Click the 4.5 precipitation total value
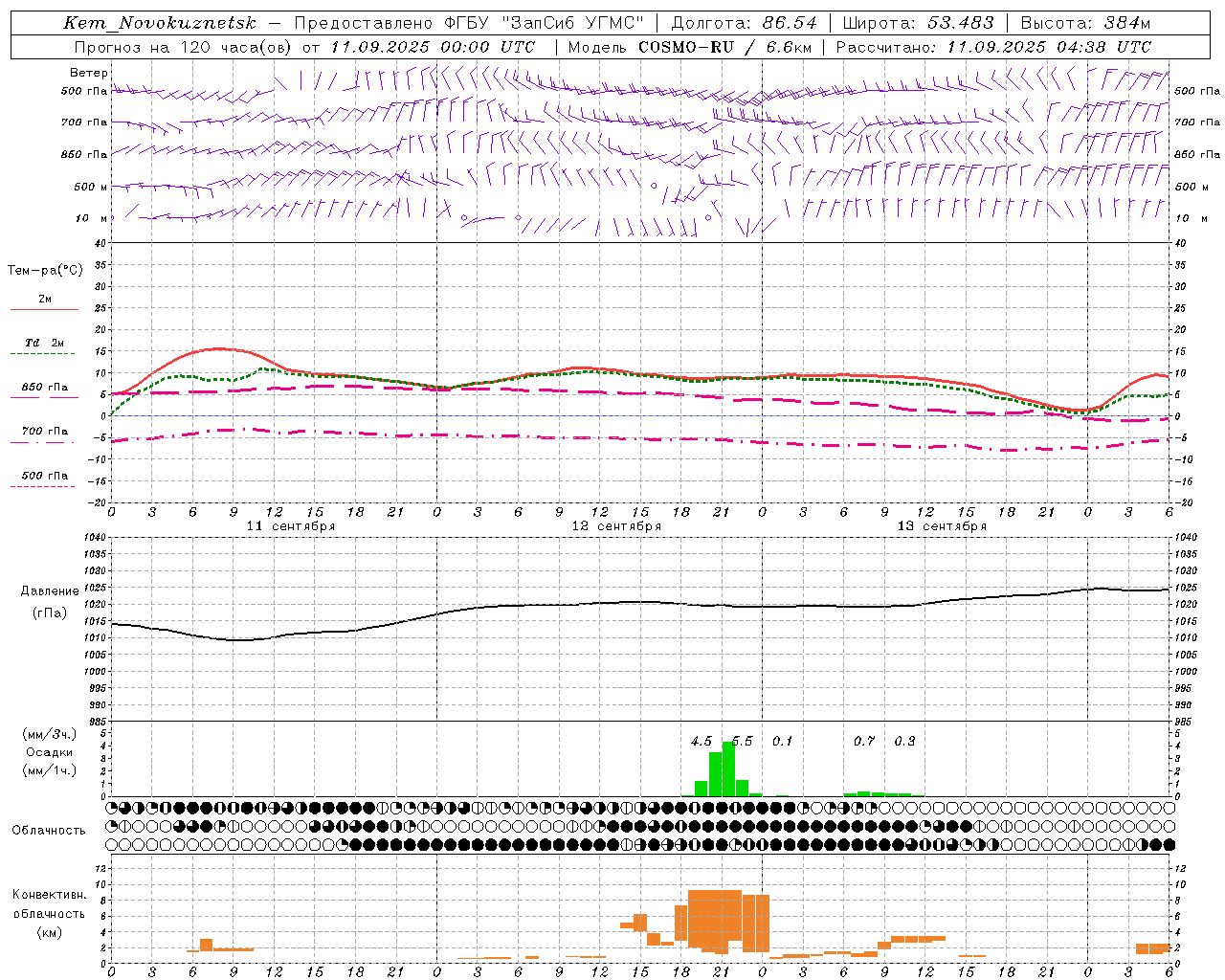The height and width of the screenshot is (980, 1225). 701,742
